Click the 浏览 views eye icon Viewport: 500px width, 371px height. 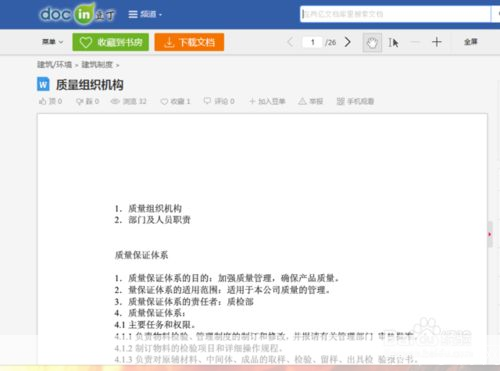pyautogui.click(x=115, y=101)
